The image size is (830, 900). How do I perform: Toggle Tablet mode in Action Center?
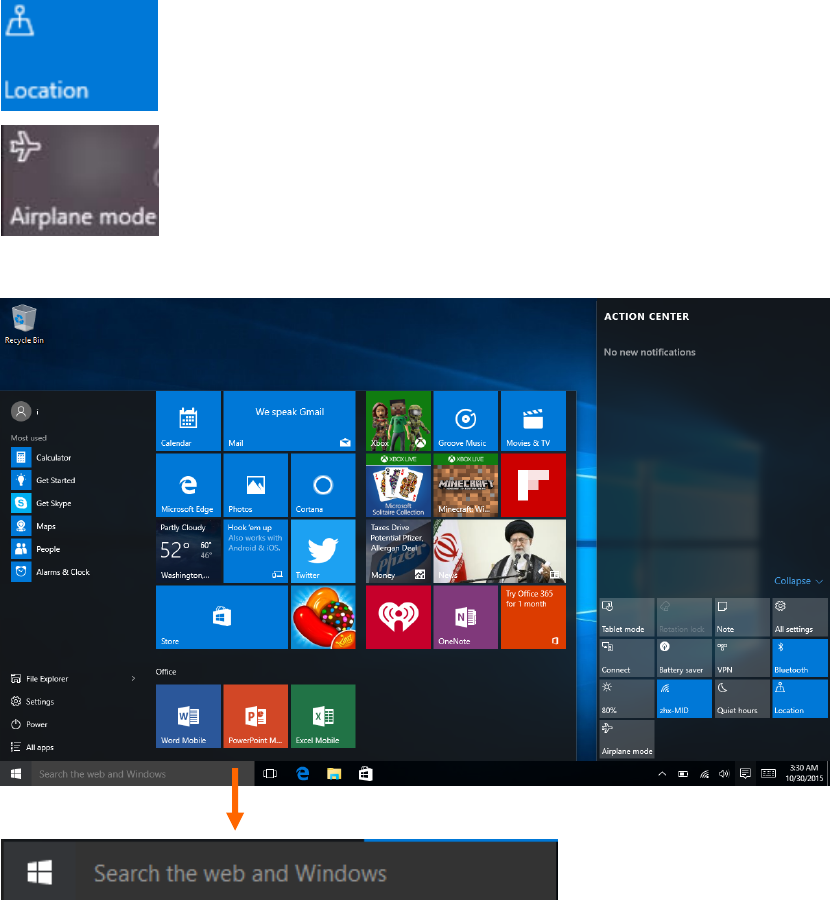[627, 617]
